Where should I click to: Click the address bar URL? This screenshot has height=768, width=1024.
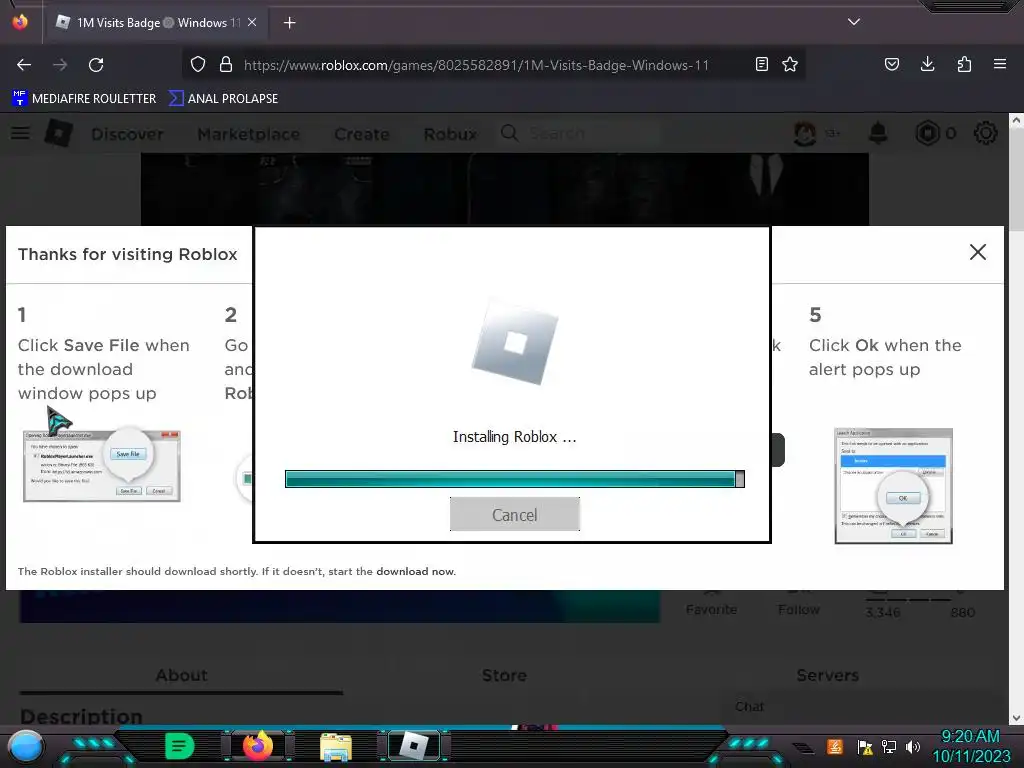(476, 65)
